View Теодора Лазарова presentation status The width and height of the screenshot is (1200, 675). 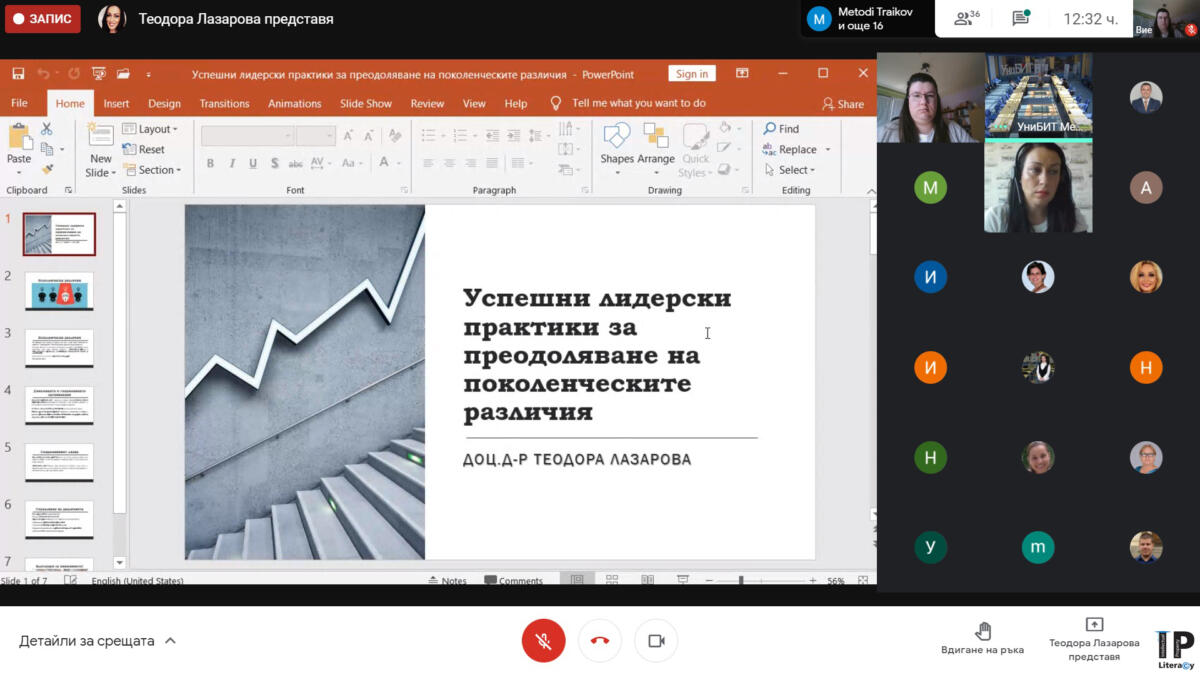coord(1094,639)
